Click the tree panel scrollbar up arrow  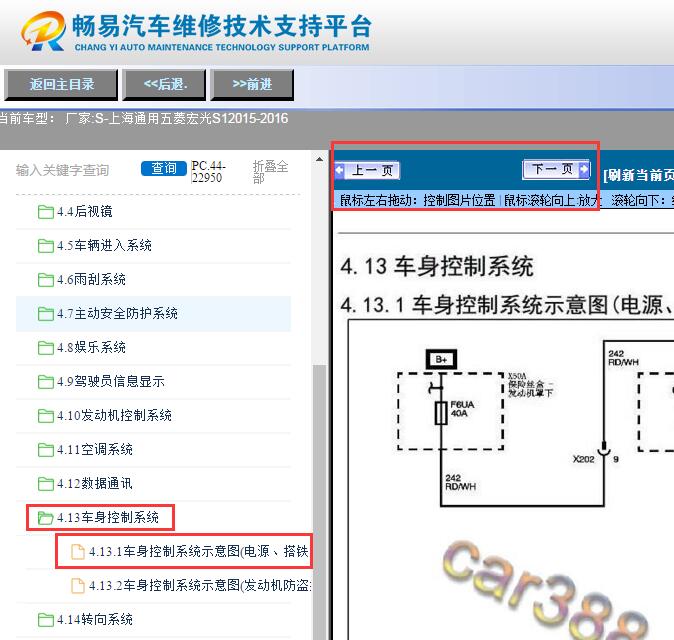tap(319, 159)
